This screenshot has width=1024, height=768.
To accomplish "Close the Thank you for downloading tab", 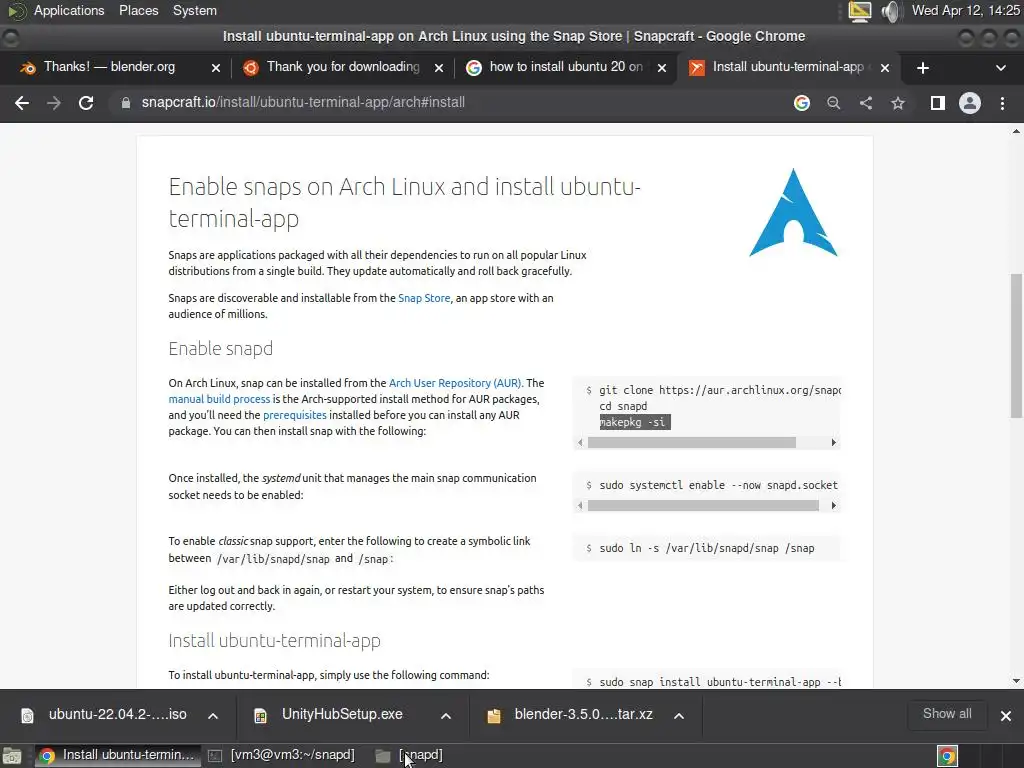I will (440, 68).
